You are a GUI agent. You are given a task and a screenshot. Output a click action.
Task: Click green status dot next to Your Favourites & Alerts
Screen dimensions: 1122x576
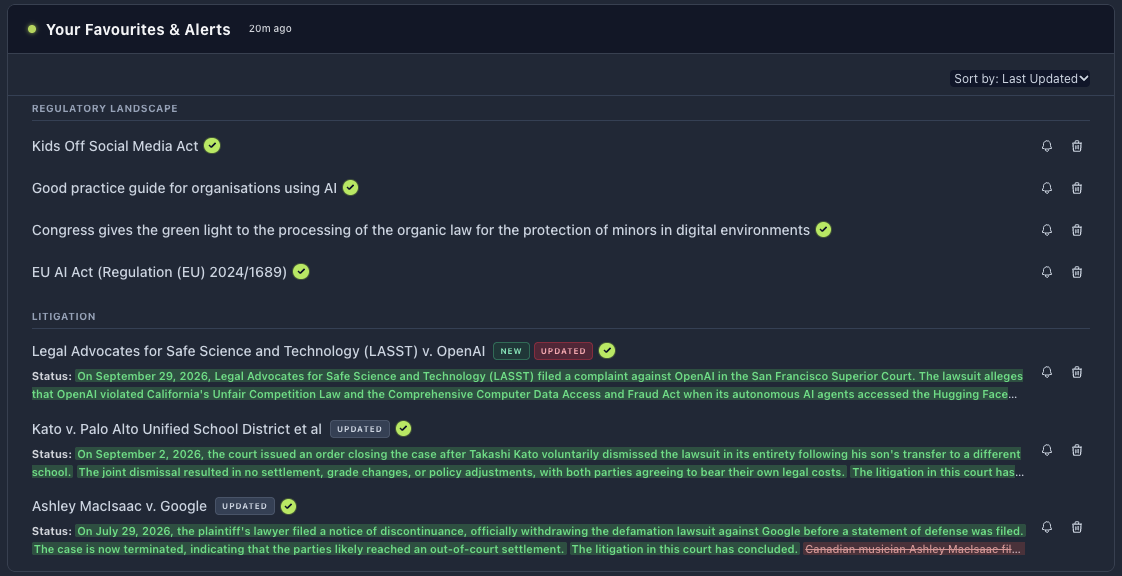coord(31,29)
